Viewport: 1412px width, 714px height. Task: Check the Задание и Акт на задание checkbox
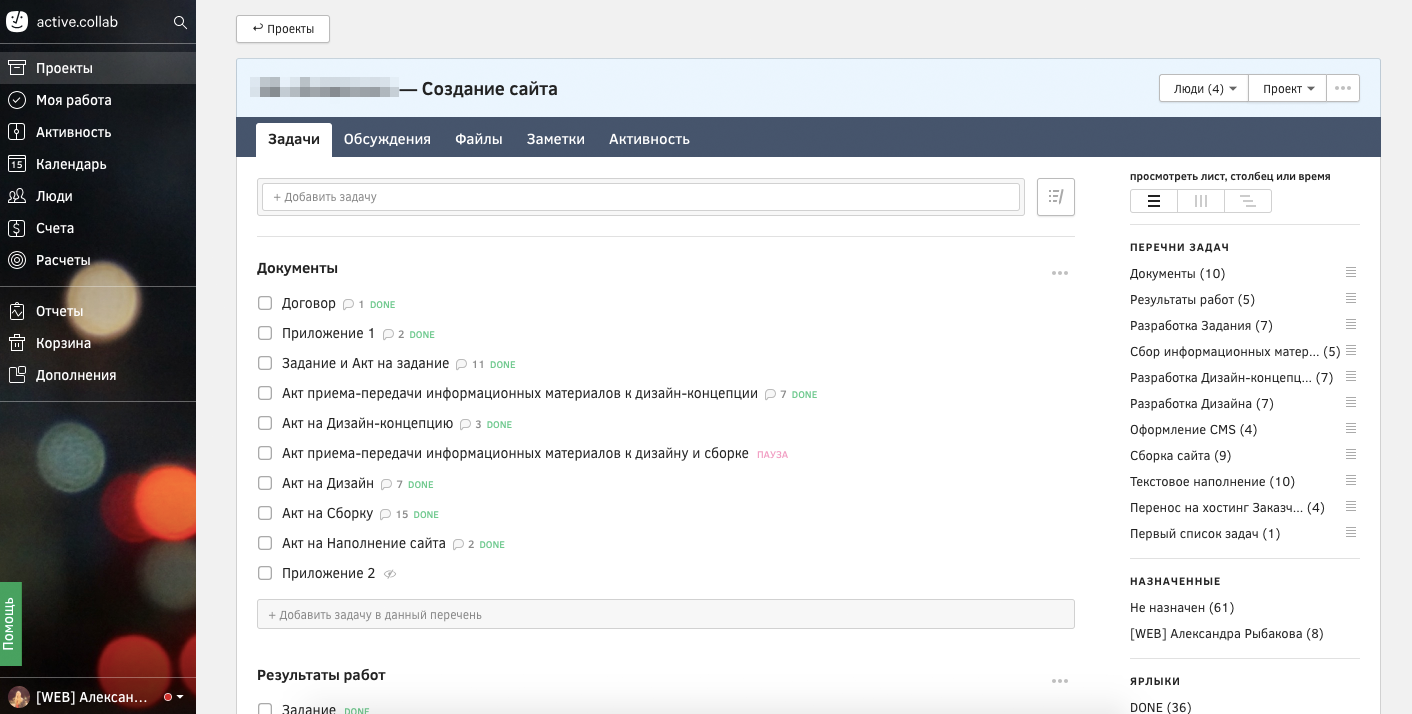click(265, 363)
